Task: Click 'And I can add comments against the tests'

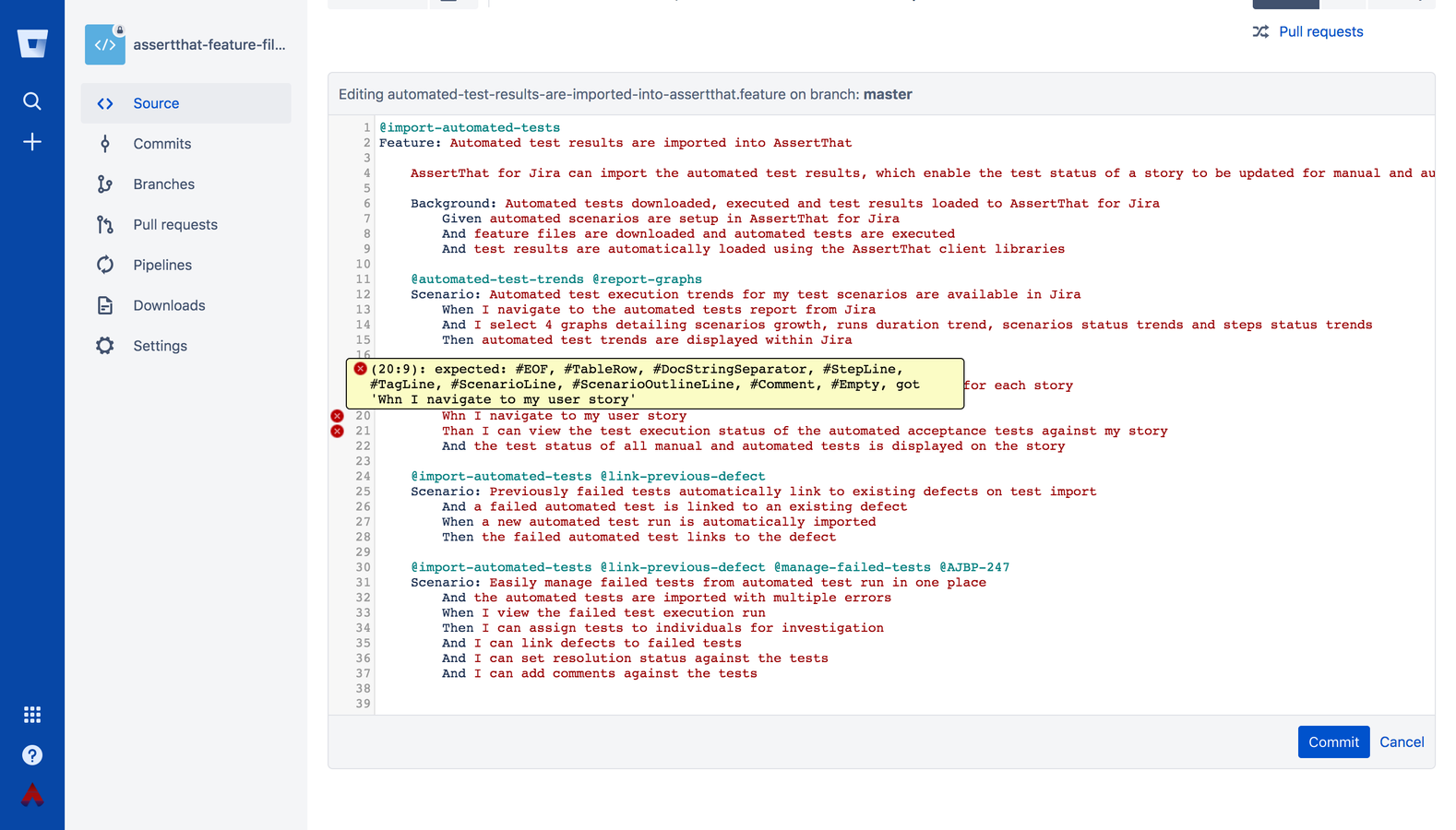Action: click(600, 674)
